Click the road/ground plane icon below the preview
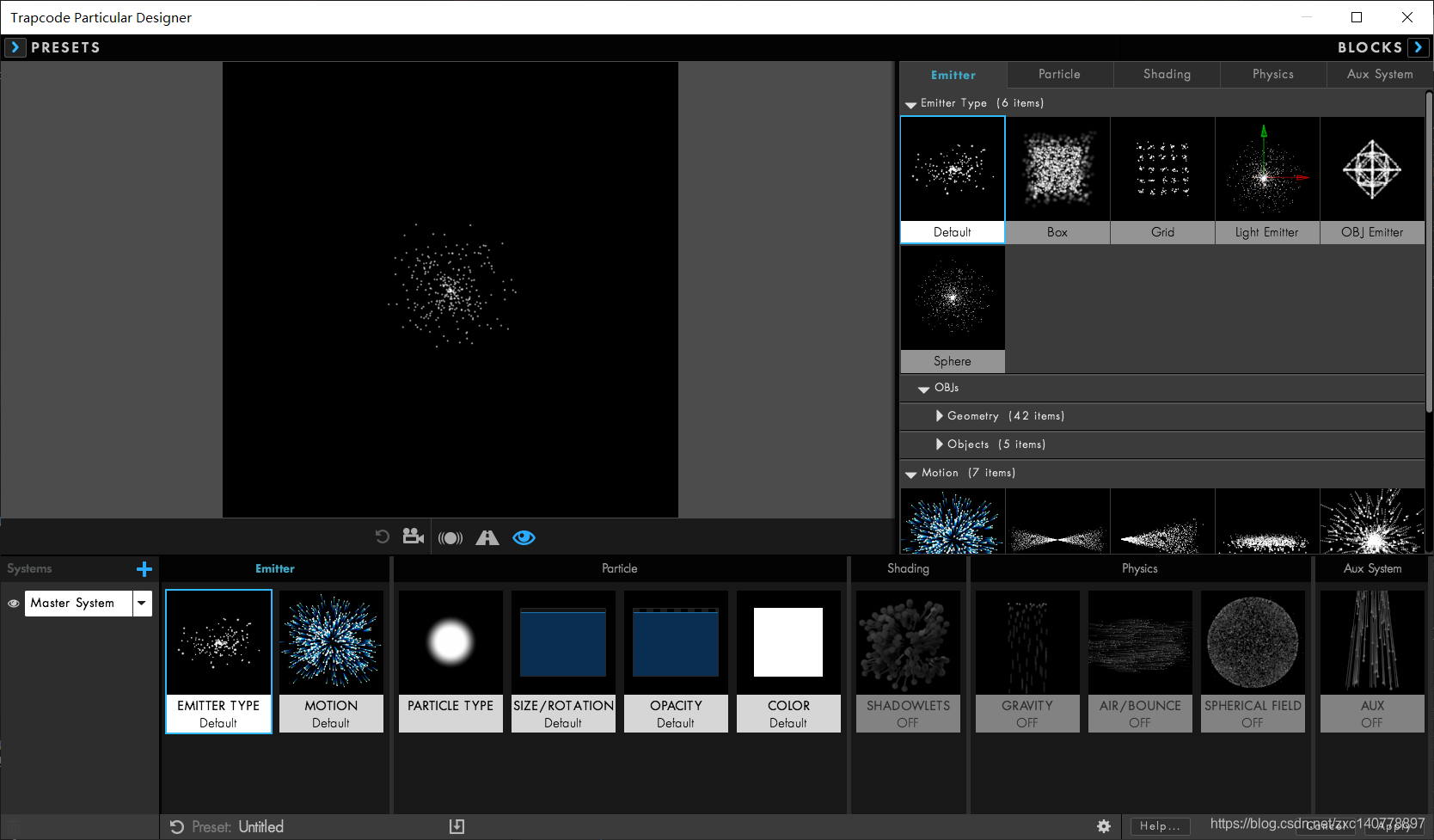 point(487,537)
